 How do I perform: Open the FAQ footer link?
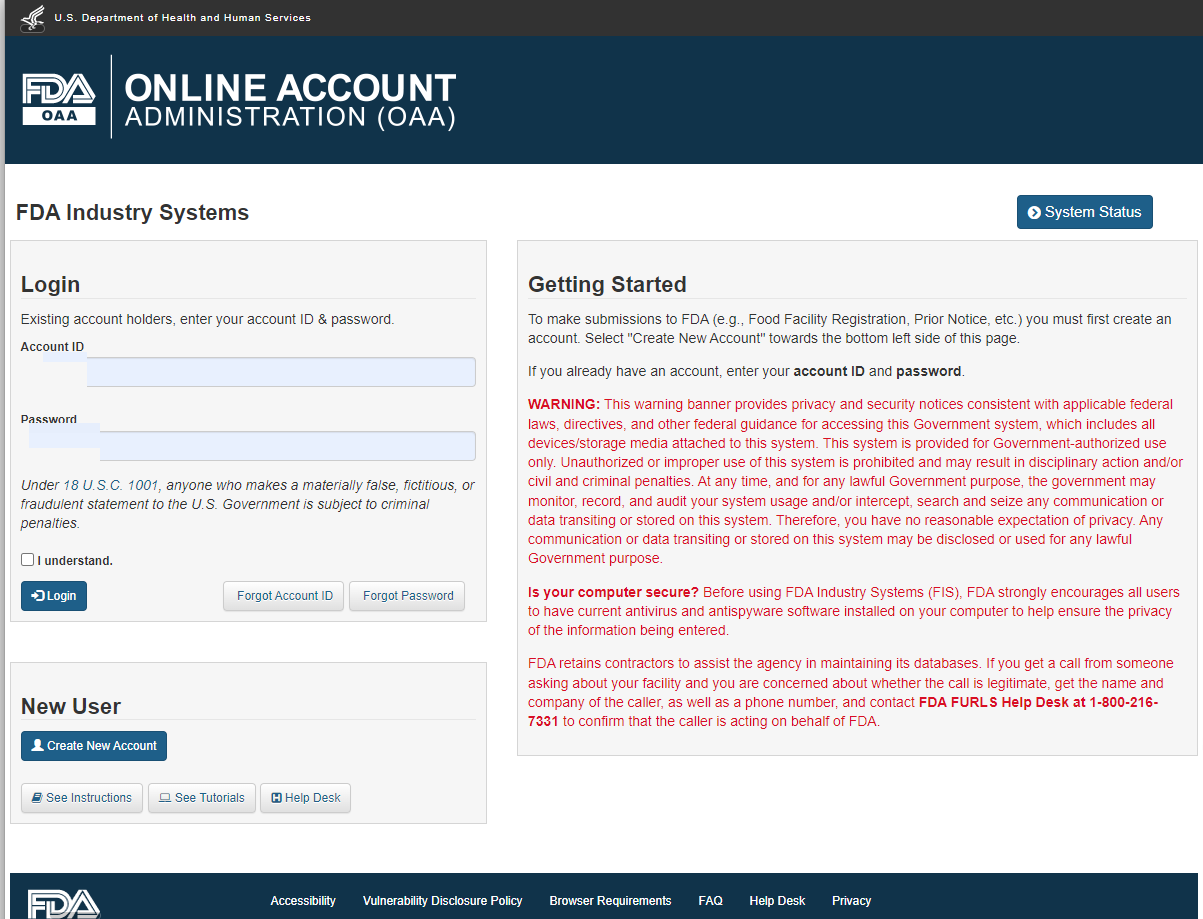tap(710, 901)
